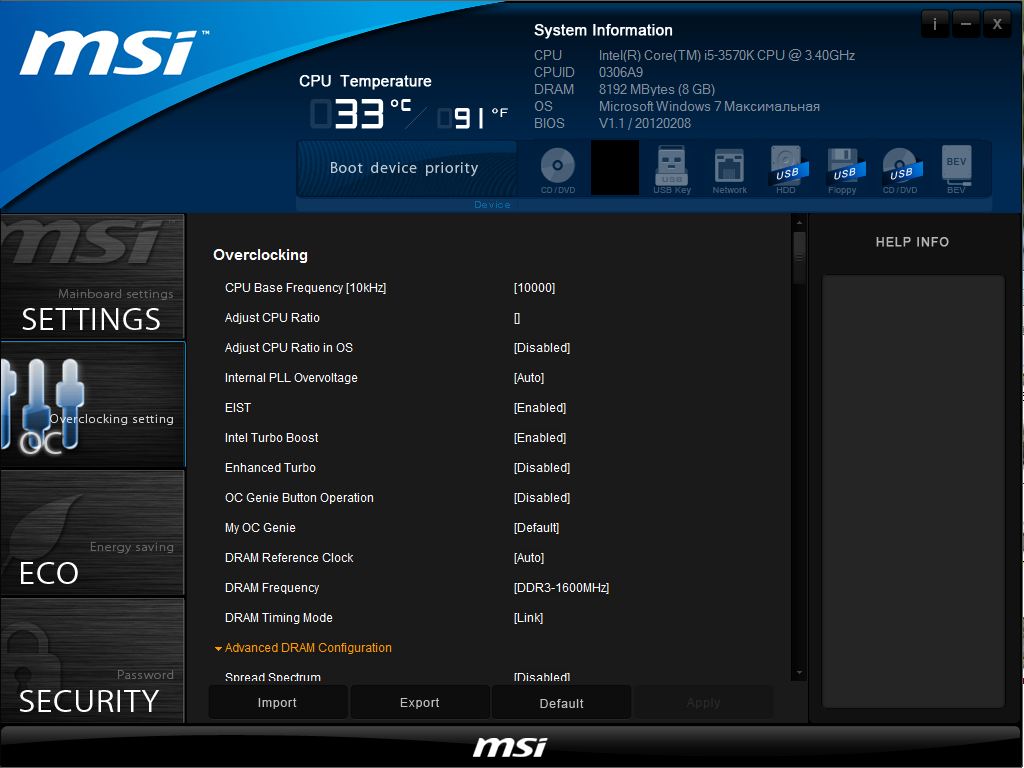
Task: Toggle Intel Turbo Boost Enabled setting
Action: tap(540, 438)
